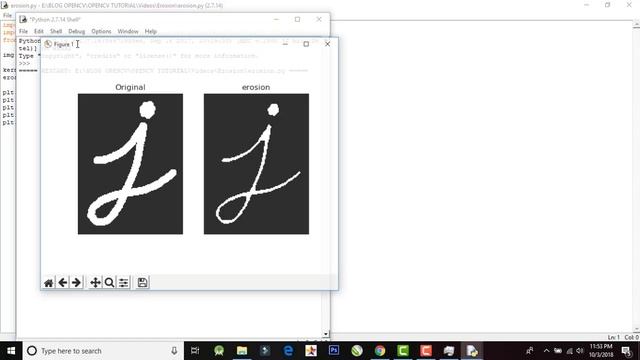Maximize the Python Shell window
Viewport: 640px width, 360px height.
click(x=298, y=19)
